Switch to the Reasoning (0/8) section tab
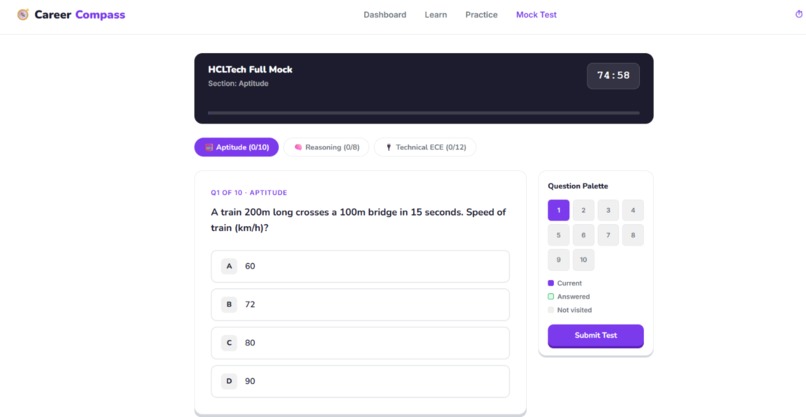The image size is (806, 417). point(326,148)
